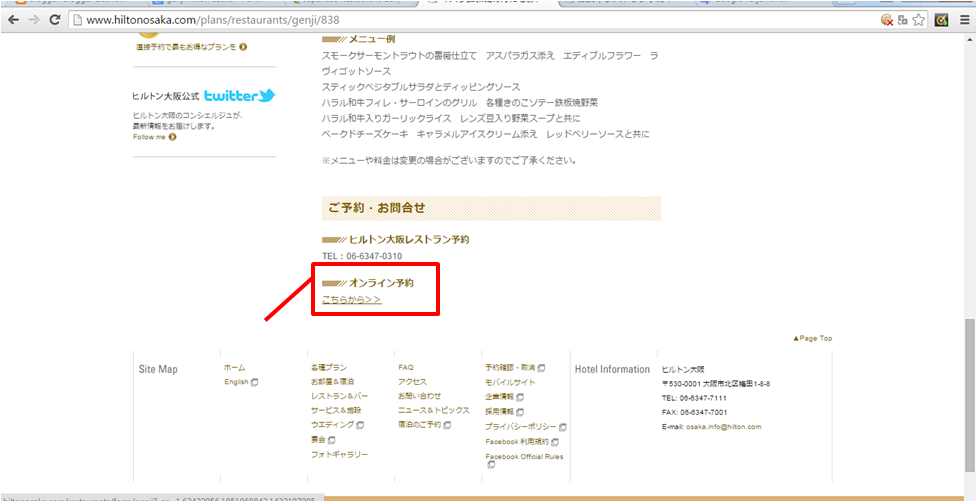Image resolution: width=977 pixels, height=502 pixels.
Task: Click the browser Back arrow
Action: pos(13,20)
